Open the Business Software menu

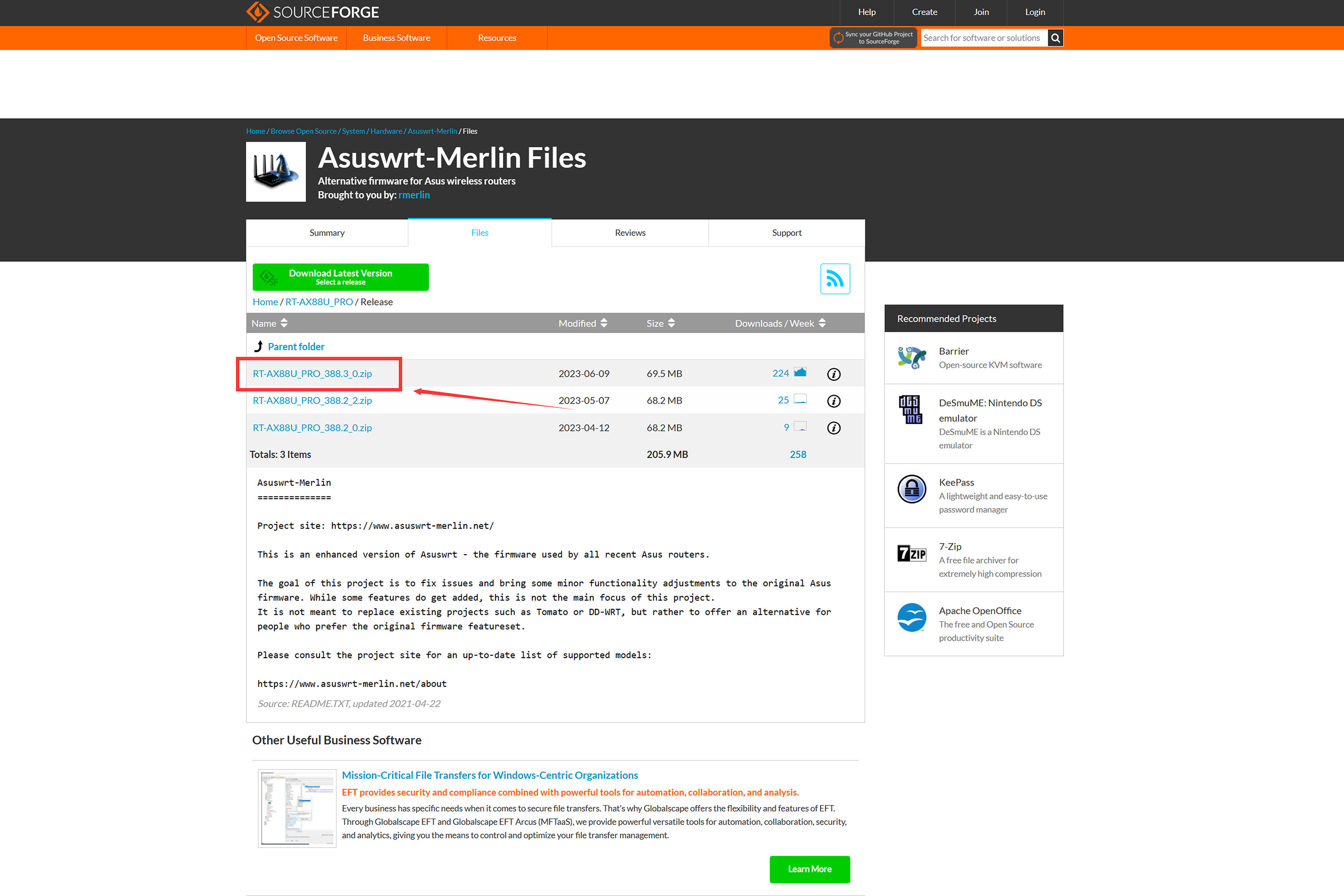coord(396,38)
